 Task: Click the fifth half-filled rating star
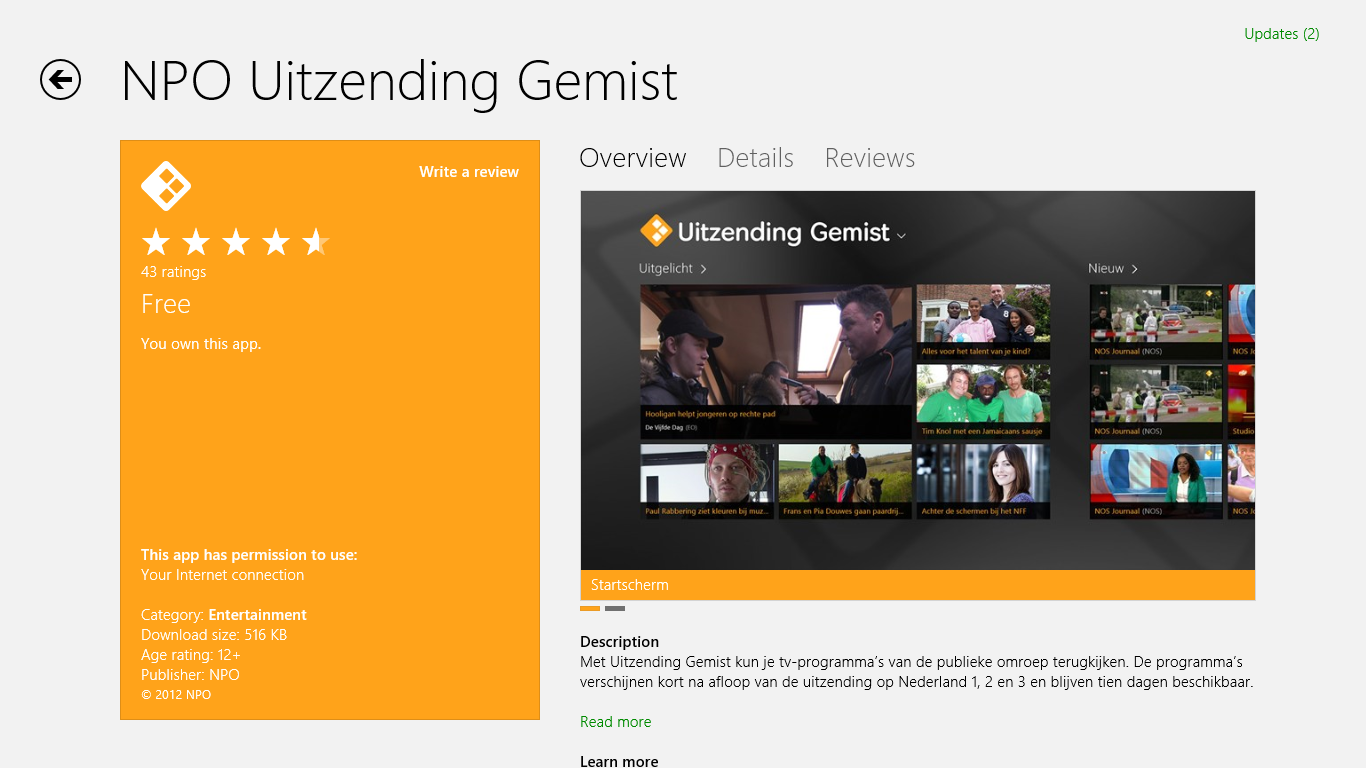pyautogui.click(x=316, y=242)
